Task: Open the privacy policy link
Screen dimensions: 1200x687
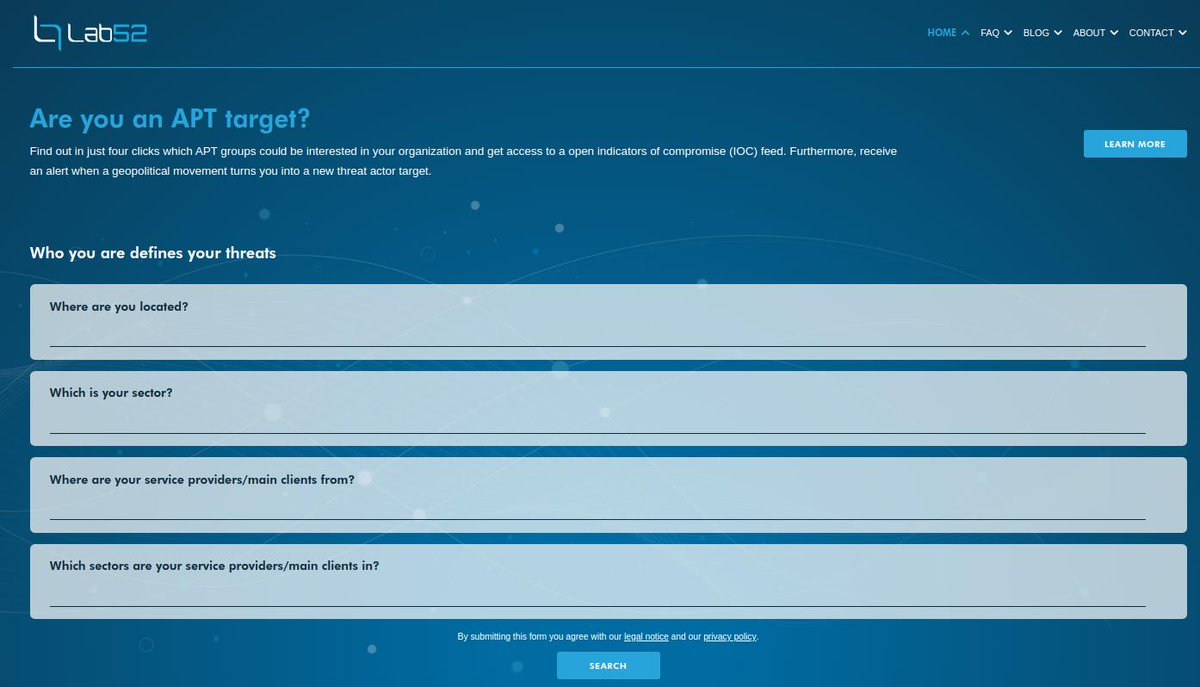Action: [730, 636]
